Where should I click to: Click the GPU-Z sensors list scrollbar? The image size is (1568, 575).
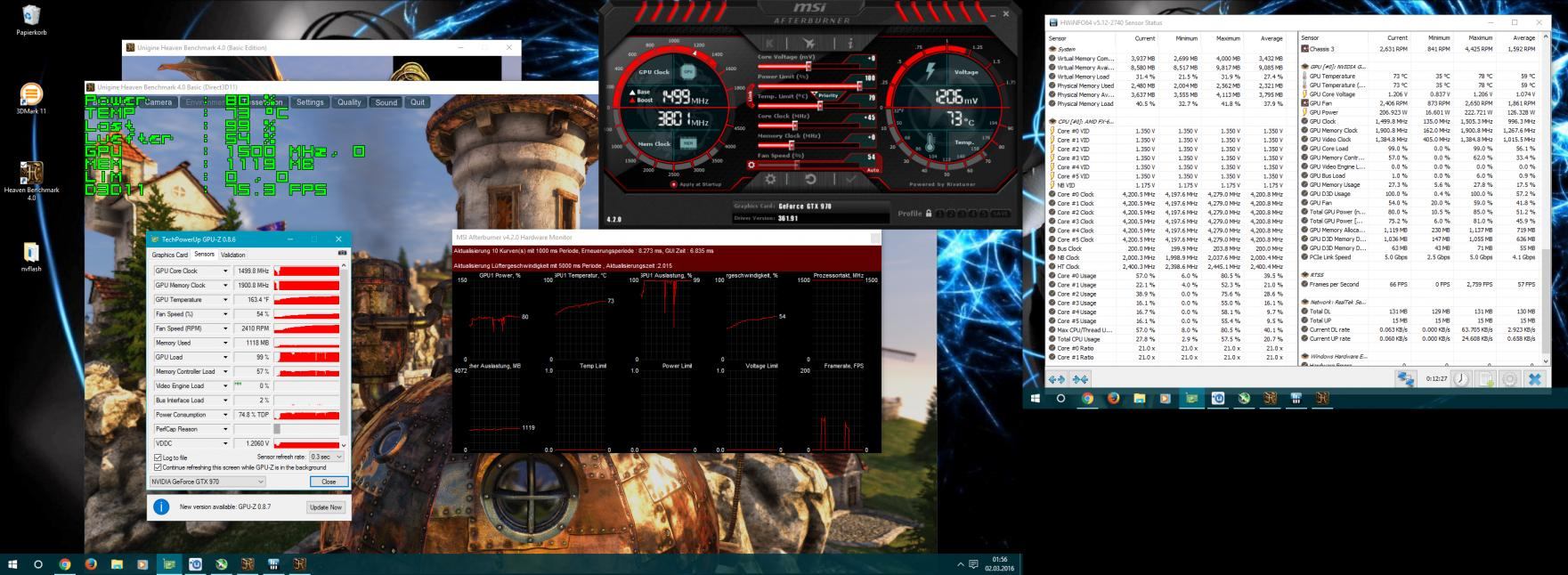tap(344, 356)
